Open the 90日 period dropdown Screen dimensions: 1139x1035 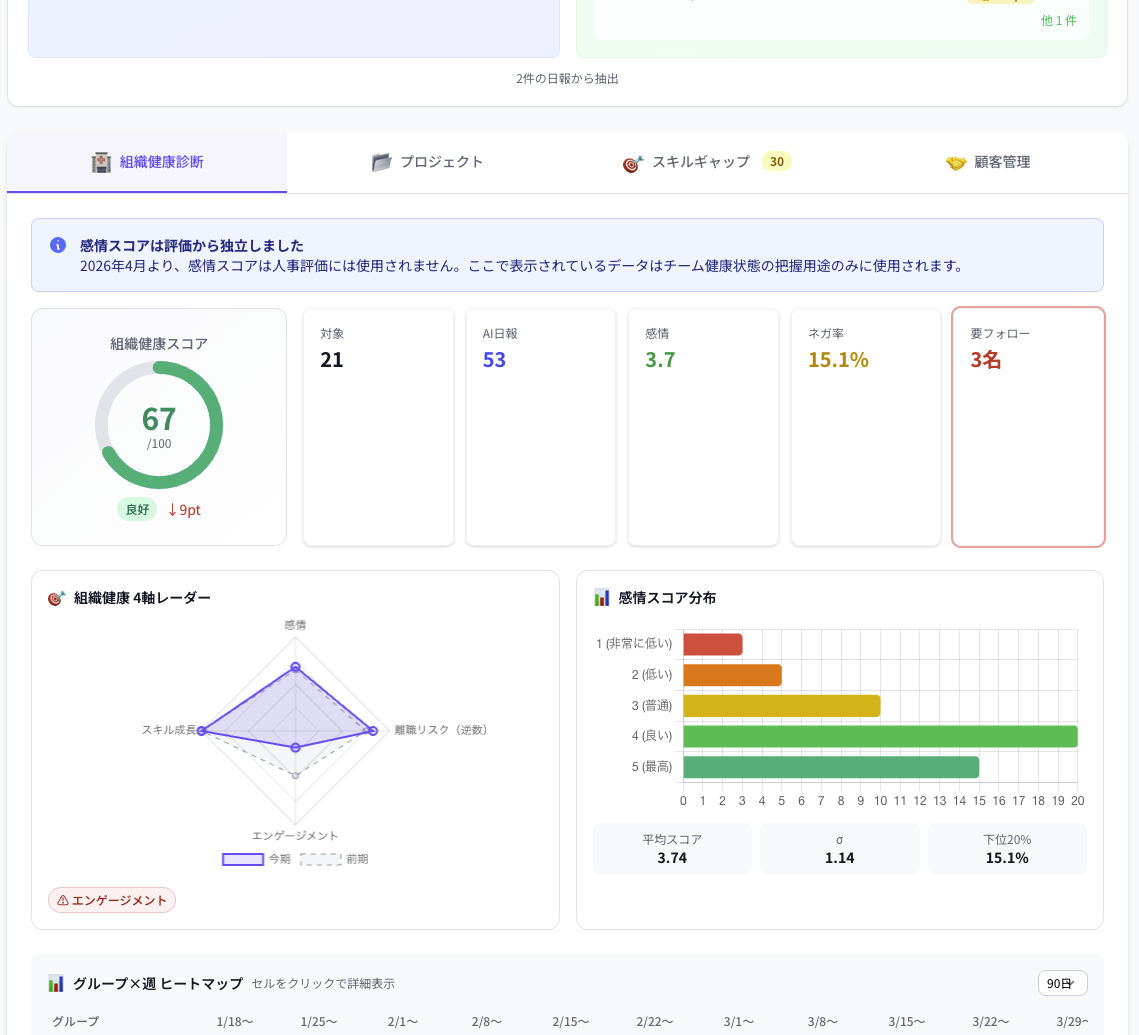click(x=1062, y=984)
